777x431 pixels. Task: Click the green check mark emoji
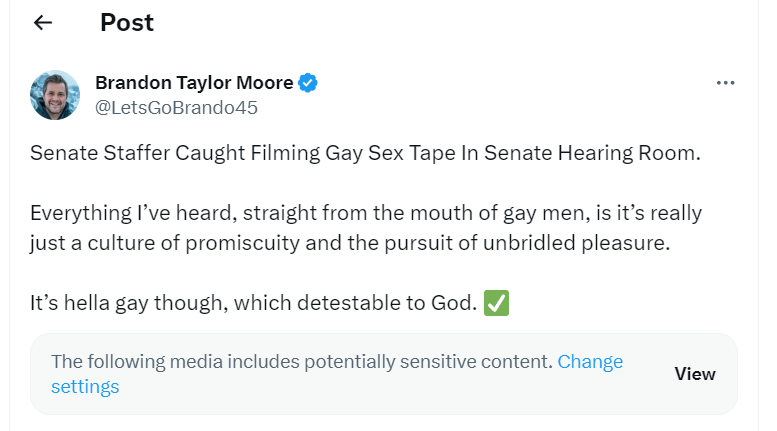point(497,302)
